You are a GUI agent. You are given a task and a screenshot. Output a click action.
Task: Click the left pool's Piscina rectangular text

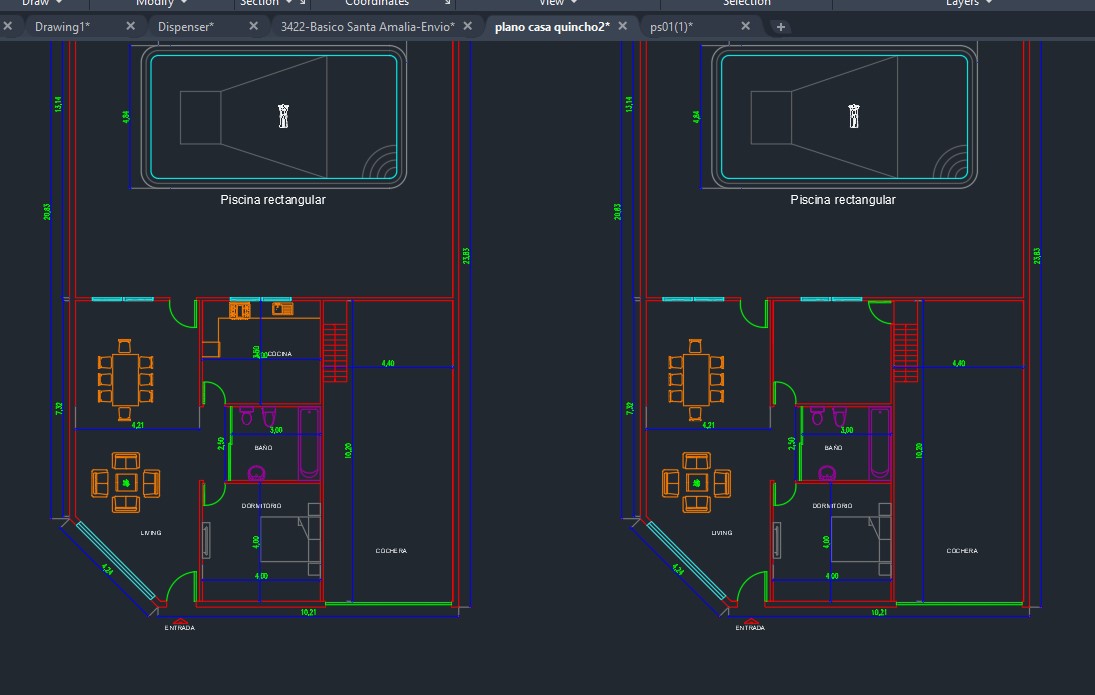273,200
